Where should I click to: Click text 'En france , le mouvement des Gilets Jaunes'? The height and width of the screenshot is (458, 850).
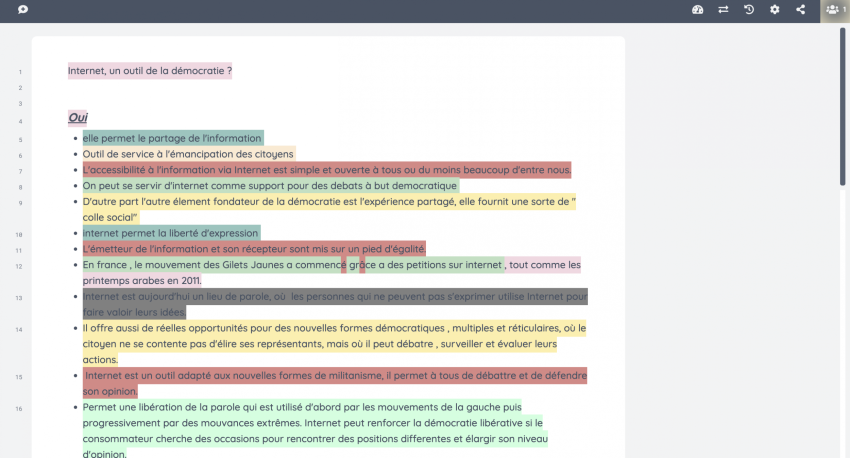pyautogui.click(x=210, y=265)
